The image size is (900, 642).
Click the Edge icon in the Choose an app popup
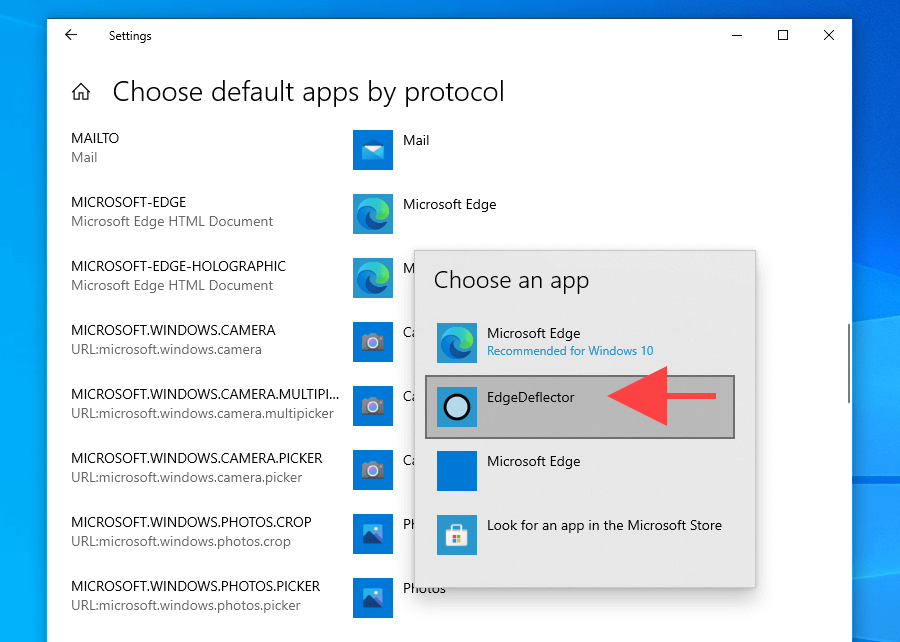[x=456, y=343]
